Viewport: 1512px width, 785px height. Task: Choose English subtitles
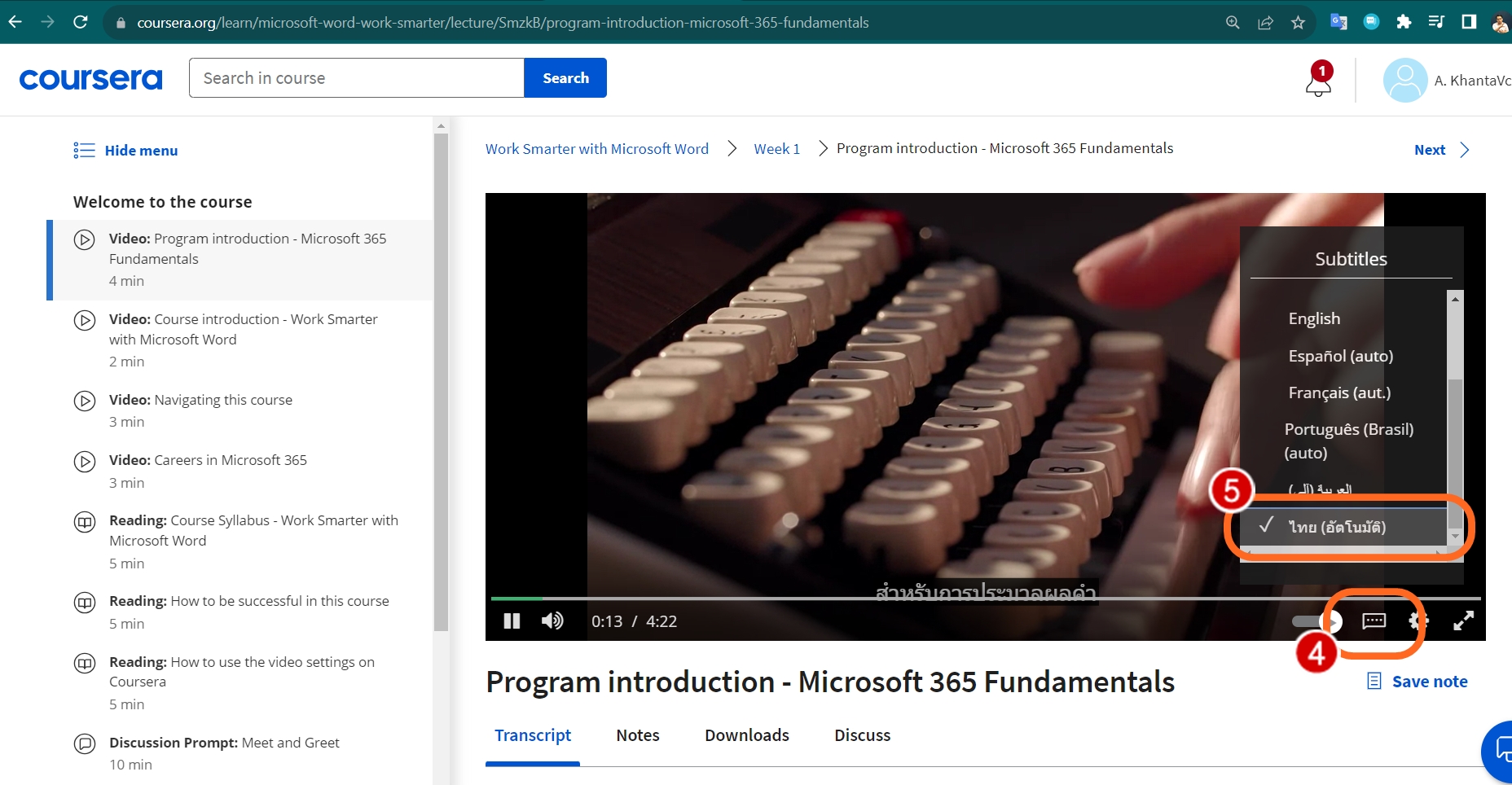pos(1314,318)
